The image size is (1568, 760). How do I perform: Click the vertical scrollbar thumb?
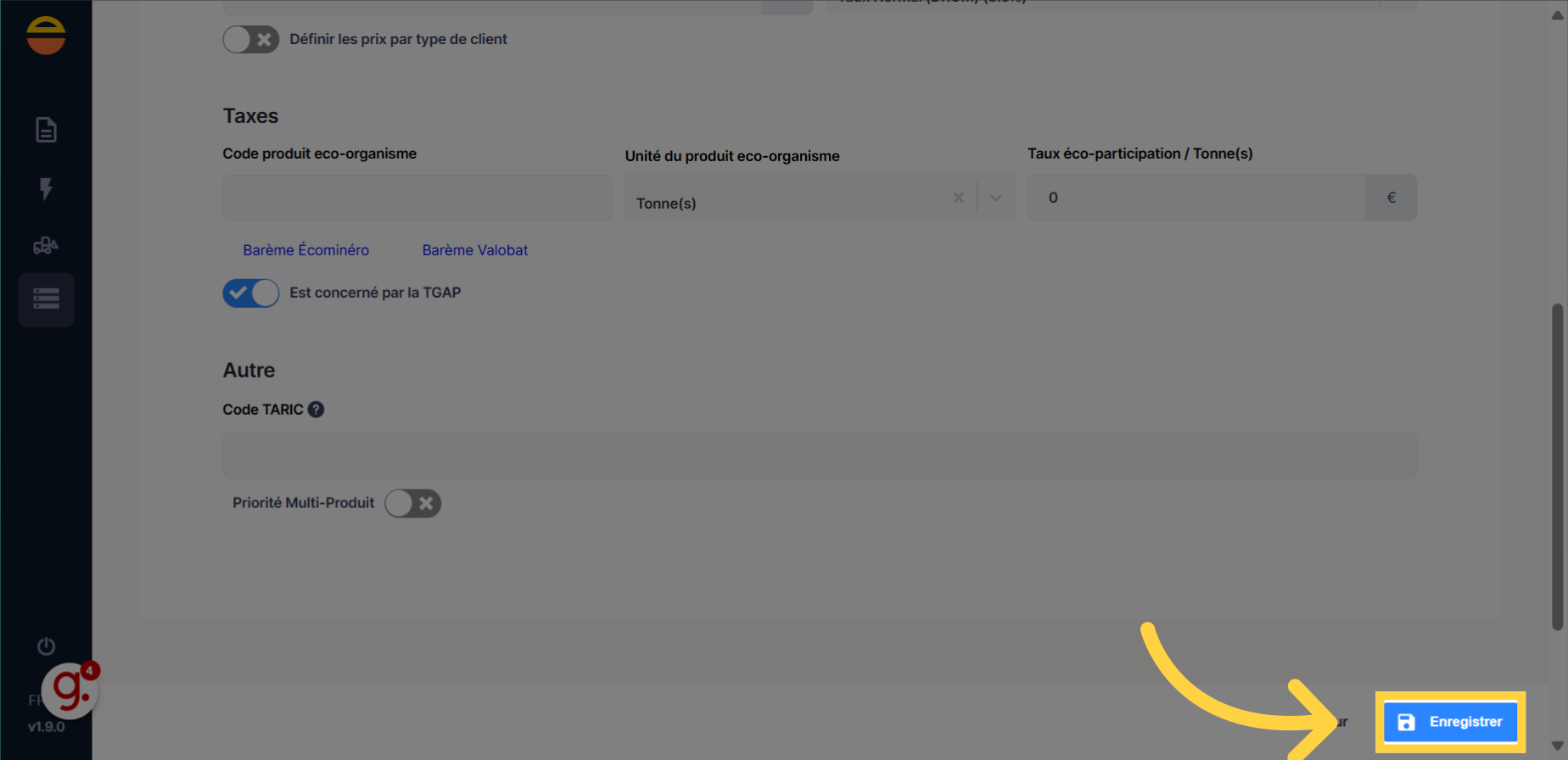(1557, 467)
